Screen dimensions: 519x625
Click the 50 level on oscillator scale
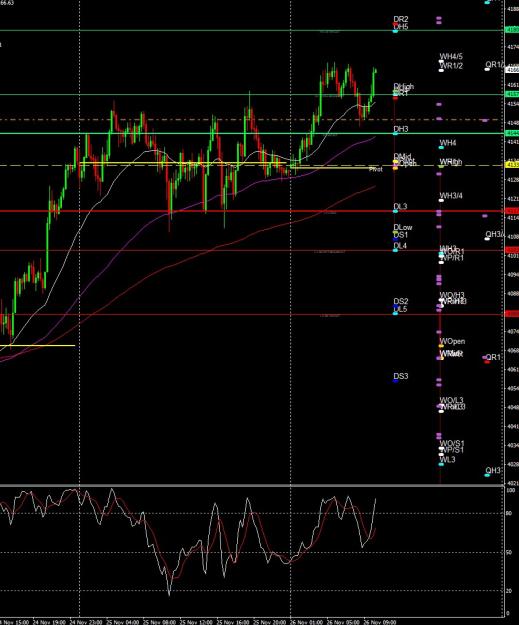tap(509, 552)
